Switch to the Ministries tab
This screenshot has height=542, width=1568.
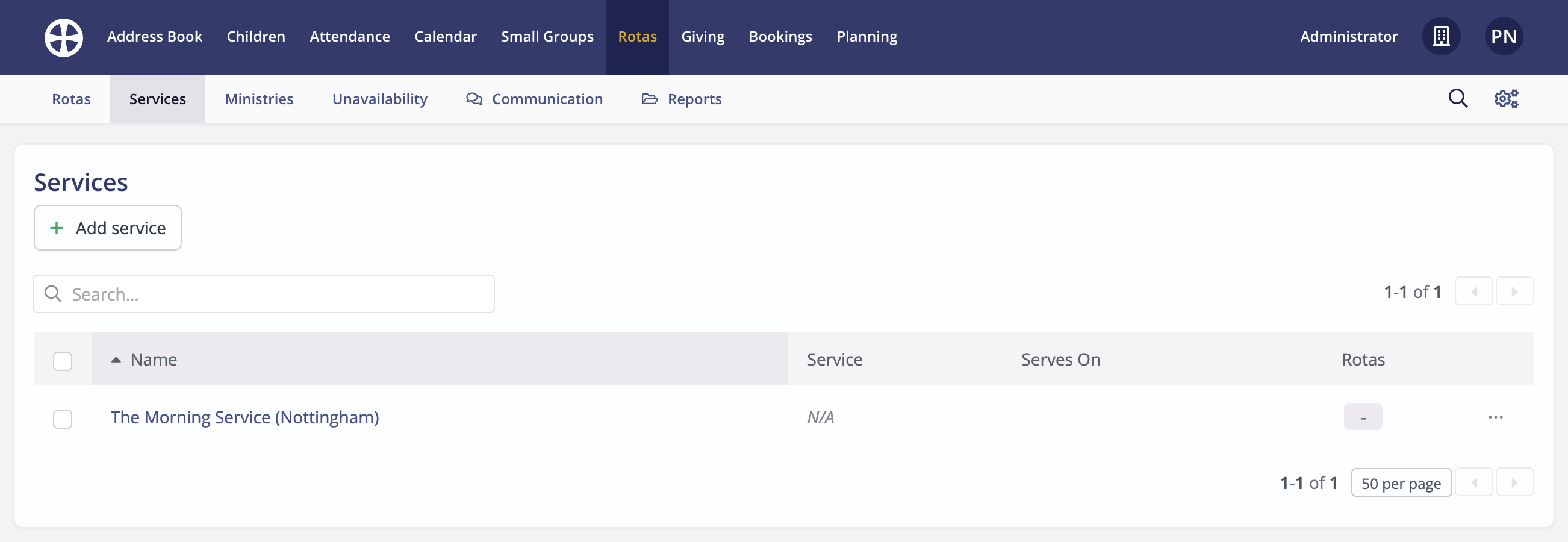pyautogui.click(x=259, y=99)
